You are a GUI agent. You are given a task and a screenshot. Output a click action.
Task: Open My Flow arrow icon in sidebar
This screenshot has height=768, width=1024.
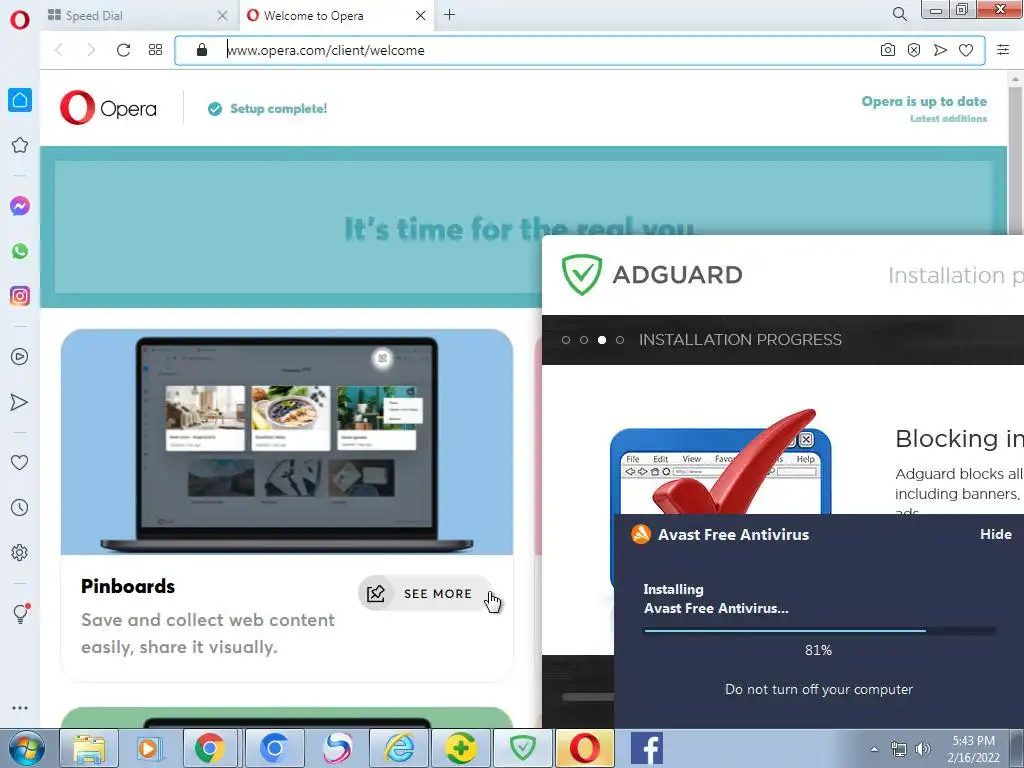pyautogui.click(x=20, y=402)
